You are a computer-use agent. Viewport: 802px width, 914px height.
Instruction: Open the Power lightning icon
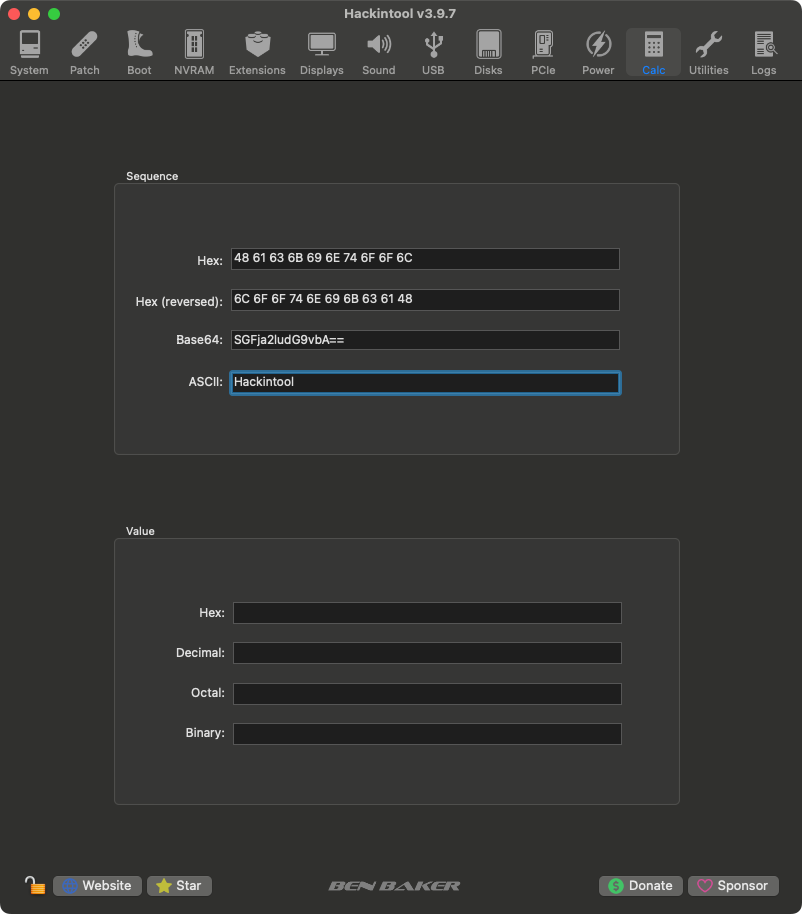click(598, 44)
